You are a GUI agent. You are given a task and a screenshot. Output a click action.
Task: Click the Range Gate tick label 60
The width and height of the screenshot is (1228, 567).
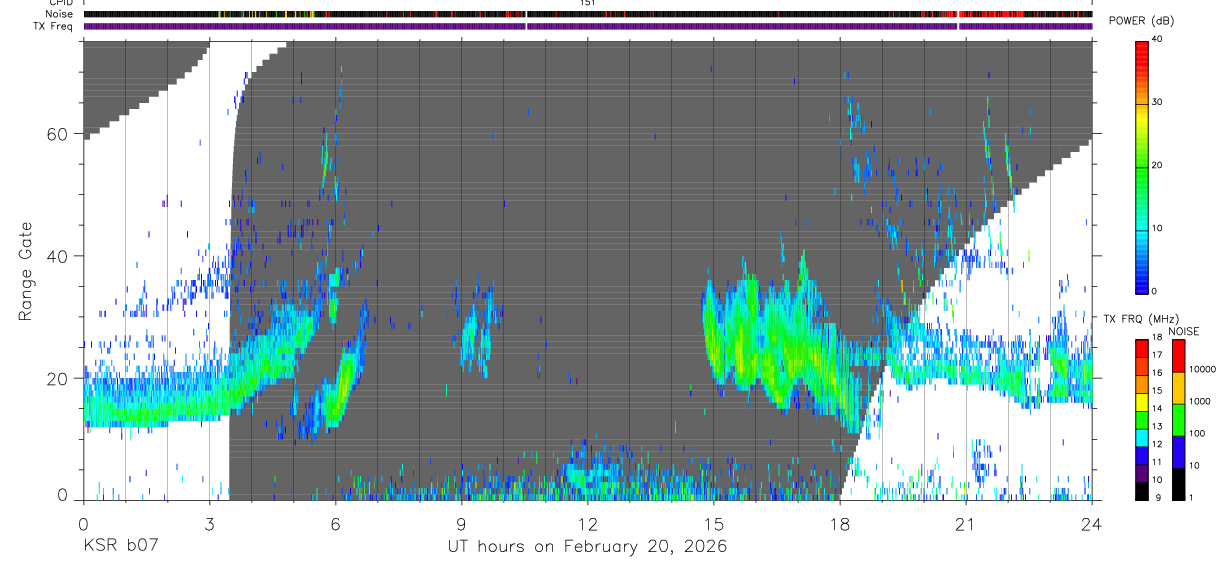pyautogui.click(x=57, y=134)
